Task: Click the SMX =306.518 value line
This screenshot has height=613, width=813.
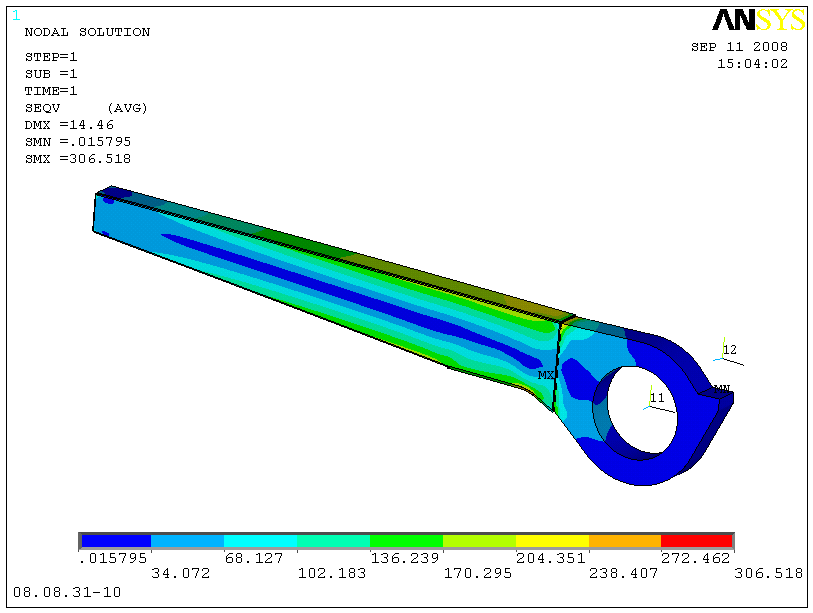Action: pos(78,158)
